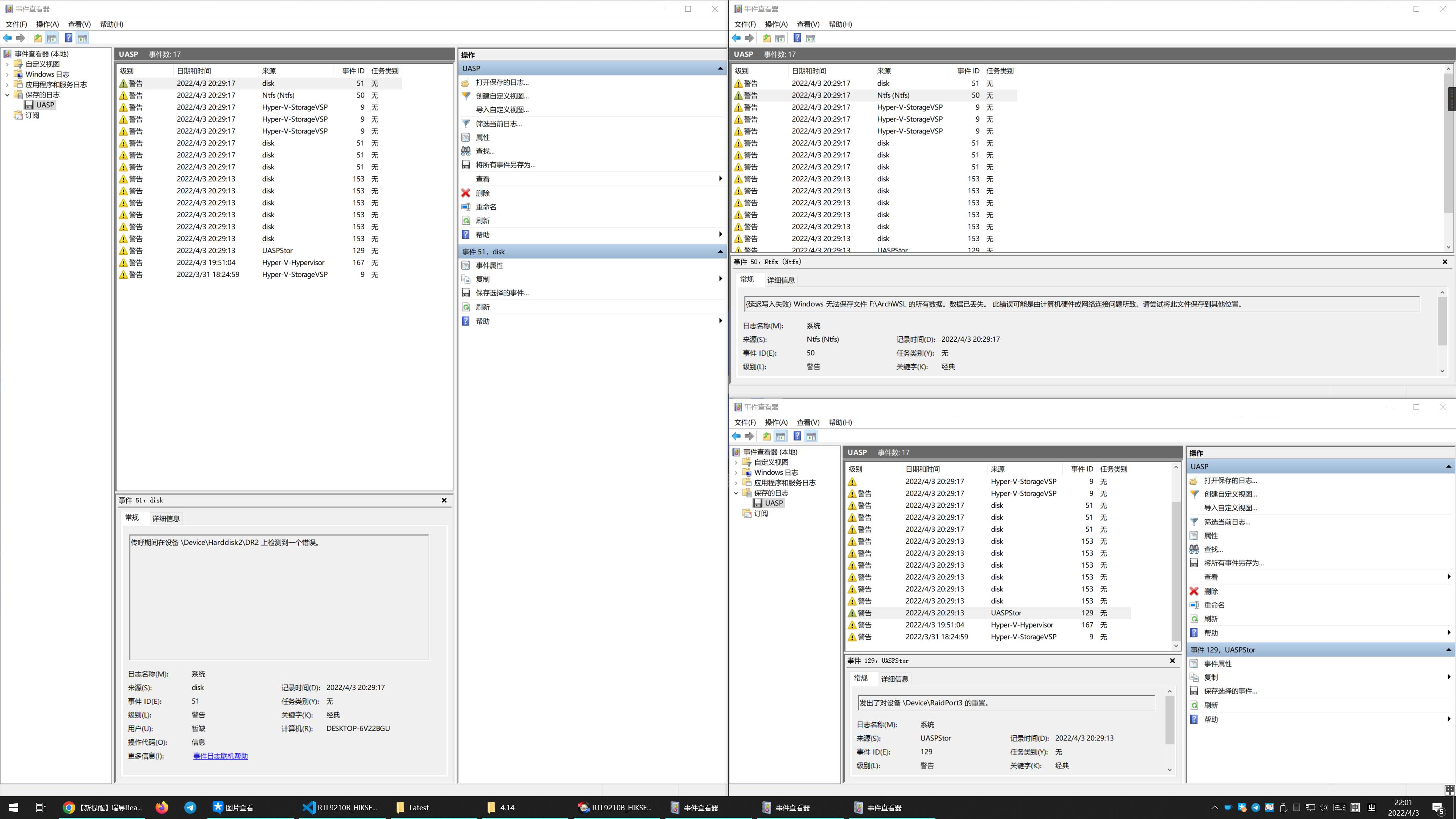Toggle action pane icon in left window toolbar
The width and height of the screenshot is (1456, 819).
pos(83,38)
